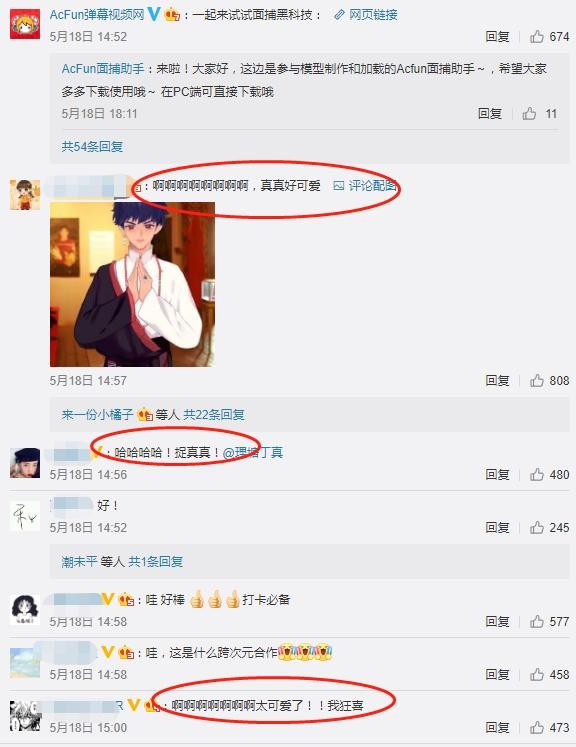The image size is (576, 747).
Task: Open the AcFun account avatar
Action: (25, 24)
